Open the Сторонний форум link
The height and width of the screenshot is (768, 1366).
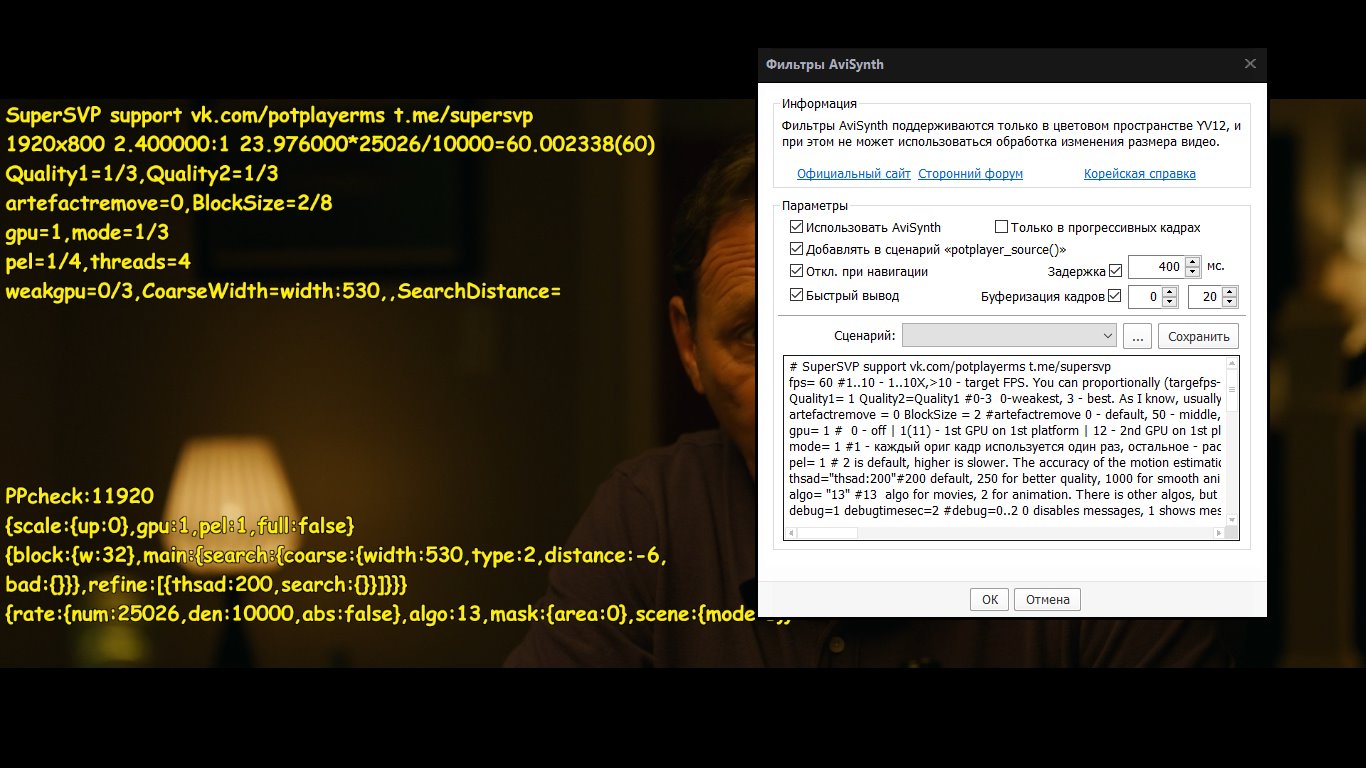(x=970, y=174)
